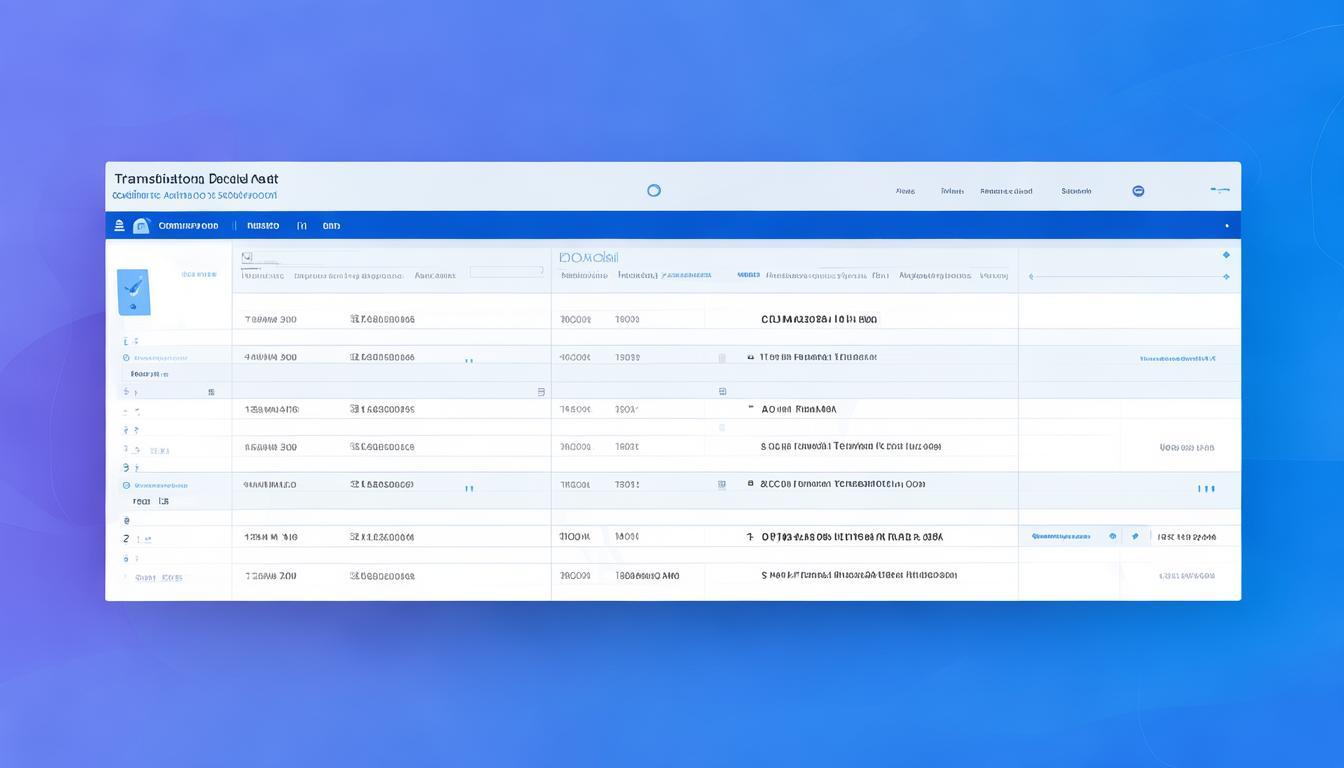Click the round blue icon in top-right header
This screenshot has height=768, width=1344.
(x=1138, y=190)
